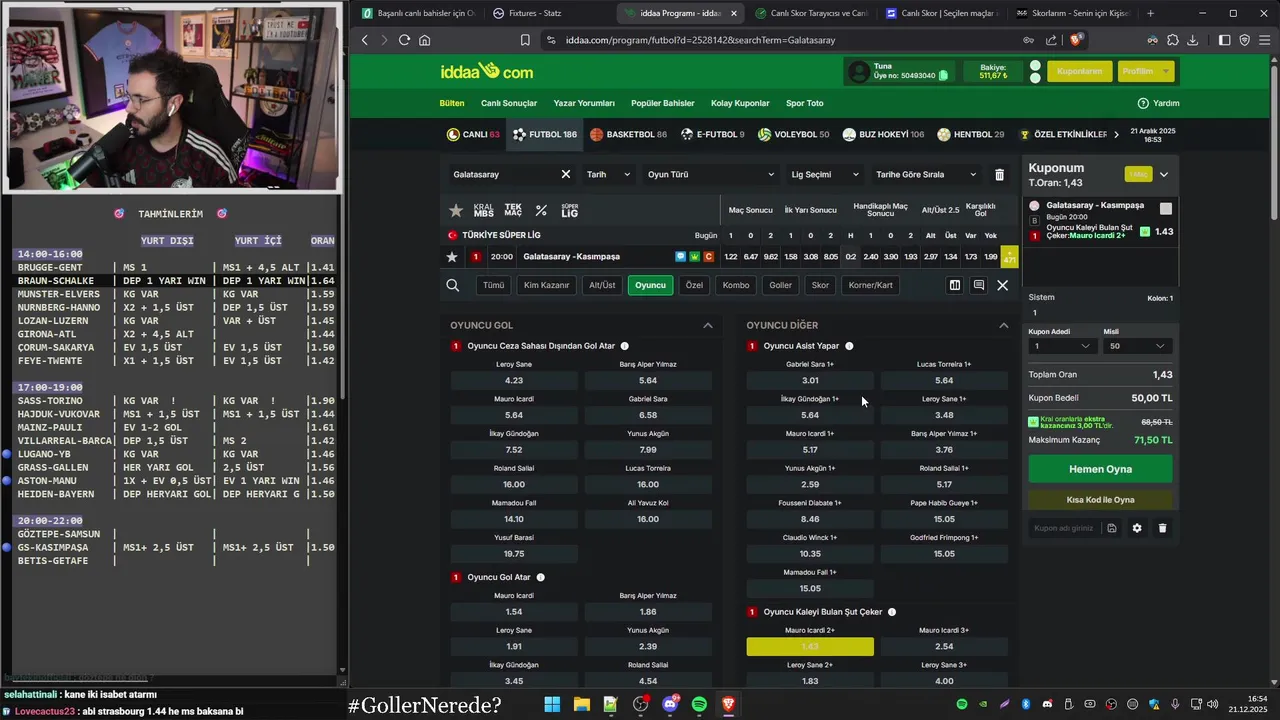Open the Windows Start button
The width and height of the screenshot is (1280, 720).
[x=552, y=704]
